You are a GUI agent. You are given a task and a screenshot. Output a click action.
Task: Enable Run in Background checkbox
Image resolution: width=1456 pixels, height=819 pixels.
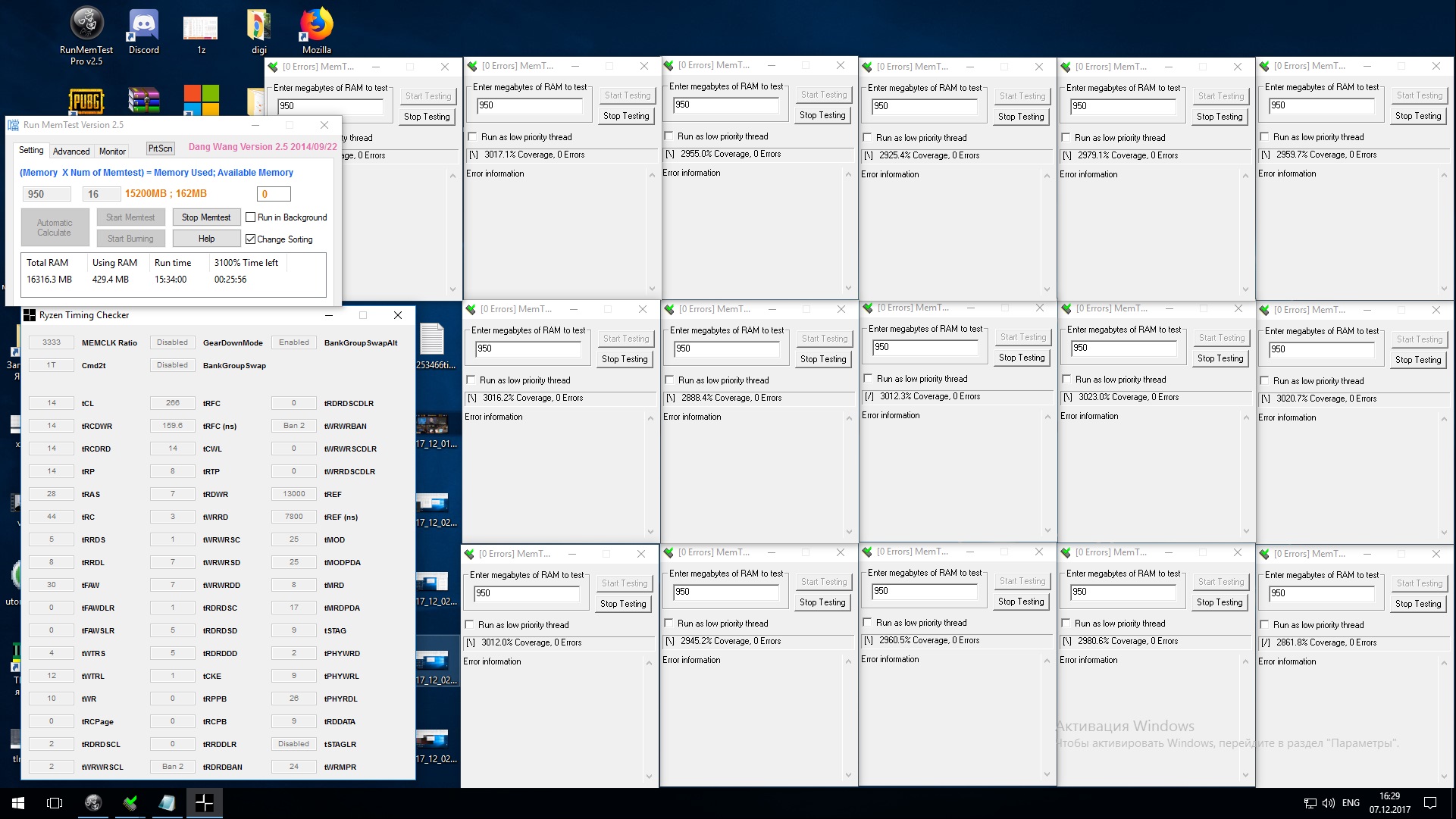(251, 217)
